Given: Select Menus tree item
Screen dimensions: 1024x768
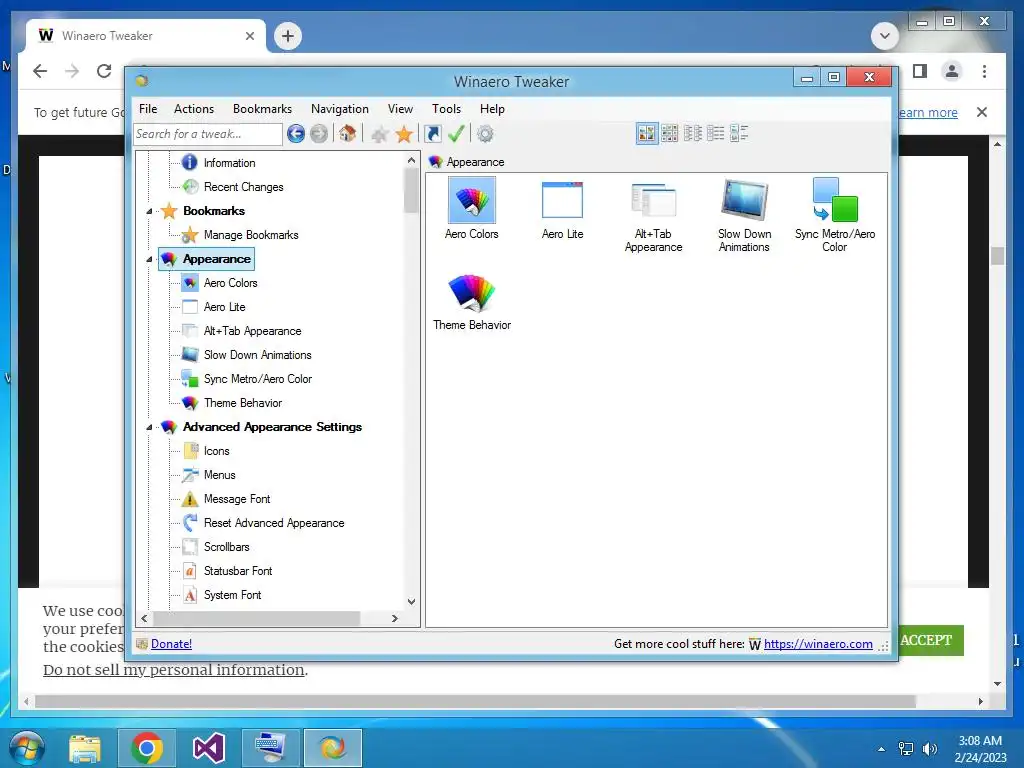Looking at the screenshot, I should click(x=219, y=475).
